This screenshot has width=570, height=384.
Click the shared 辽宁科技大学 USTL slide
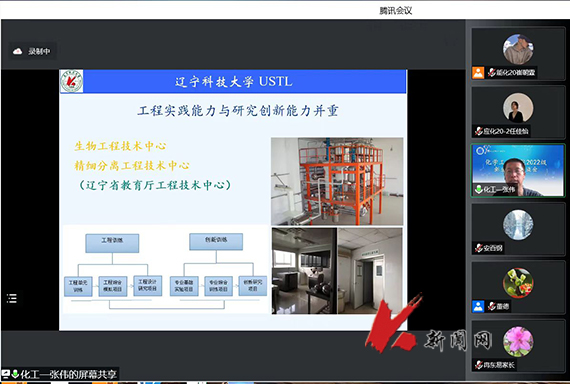[x=233, y=200]
